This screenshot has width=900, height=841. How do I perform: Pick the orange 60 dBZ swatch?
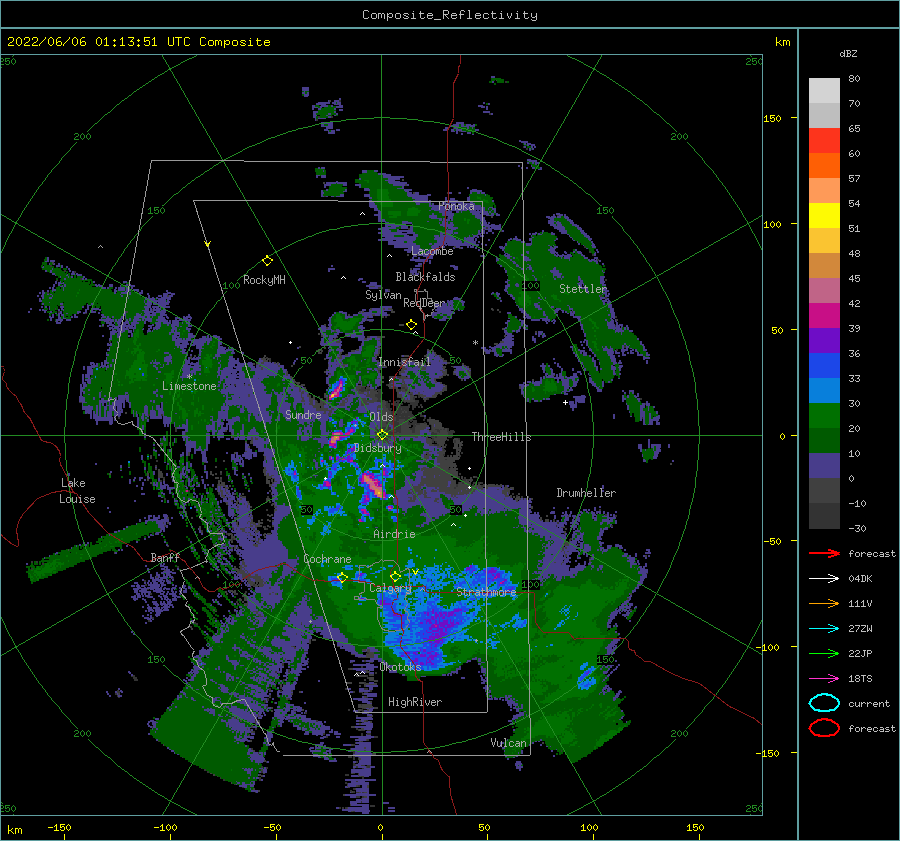[824, 165]
